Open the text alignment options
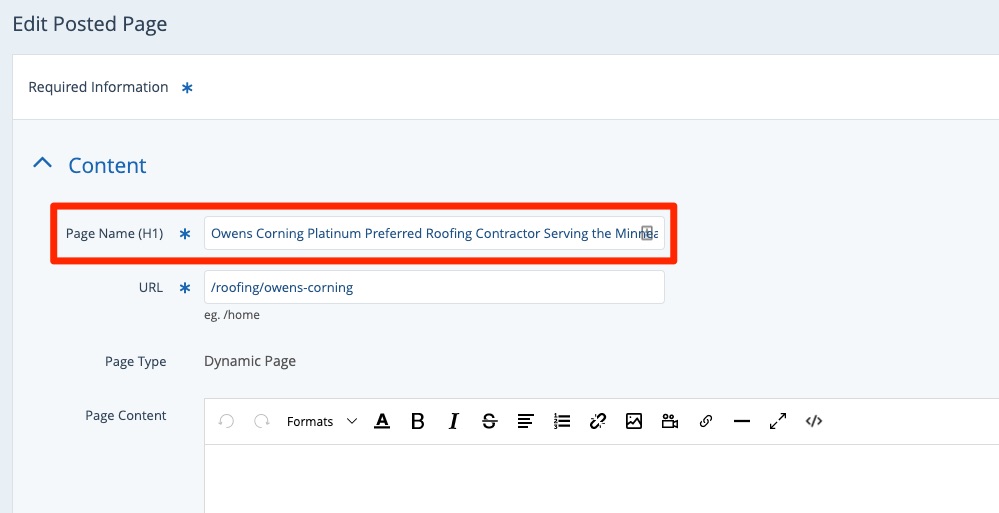 (x=525, y=422)
